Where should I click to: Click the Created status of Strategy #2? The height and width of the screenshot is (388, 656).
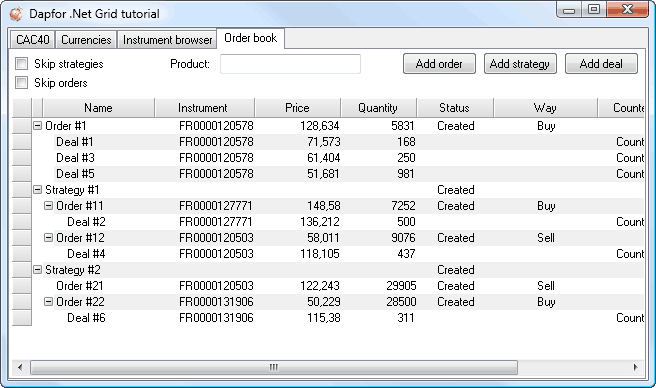(x=456, y=270)
